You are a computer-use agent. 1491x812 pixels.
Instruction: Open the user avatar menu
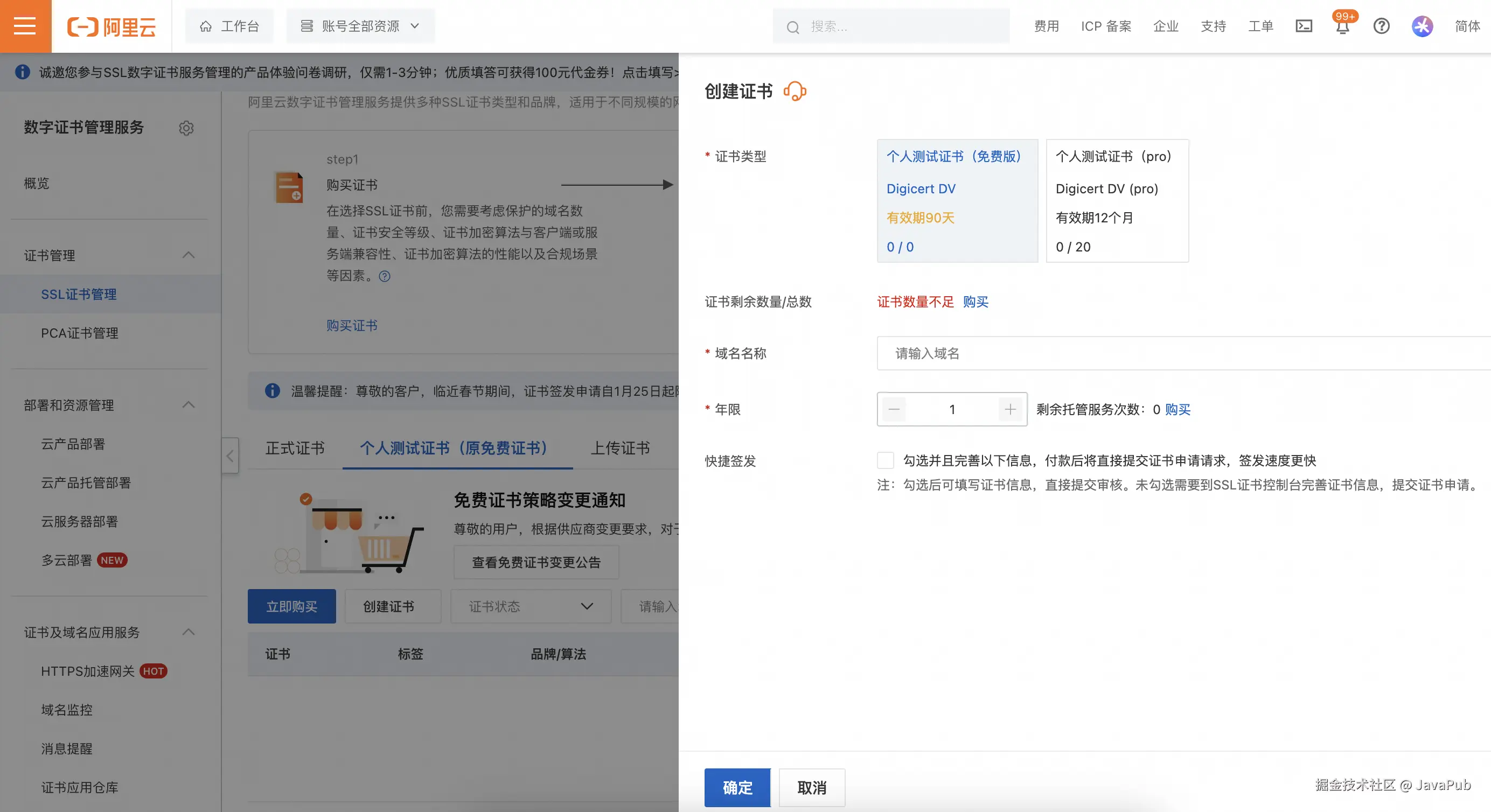click(1422, 26)
